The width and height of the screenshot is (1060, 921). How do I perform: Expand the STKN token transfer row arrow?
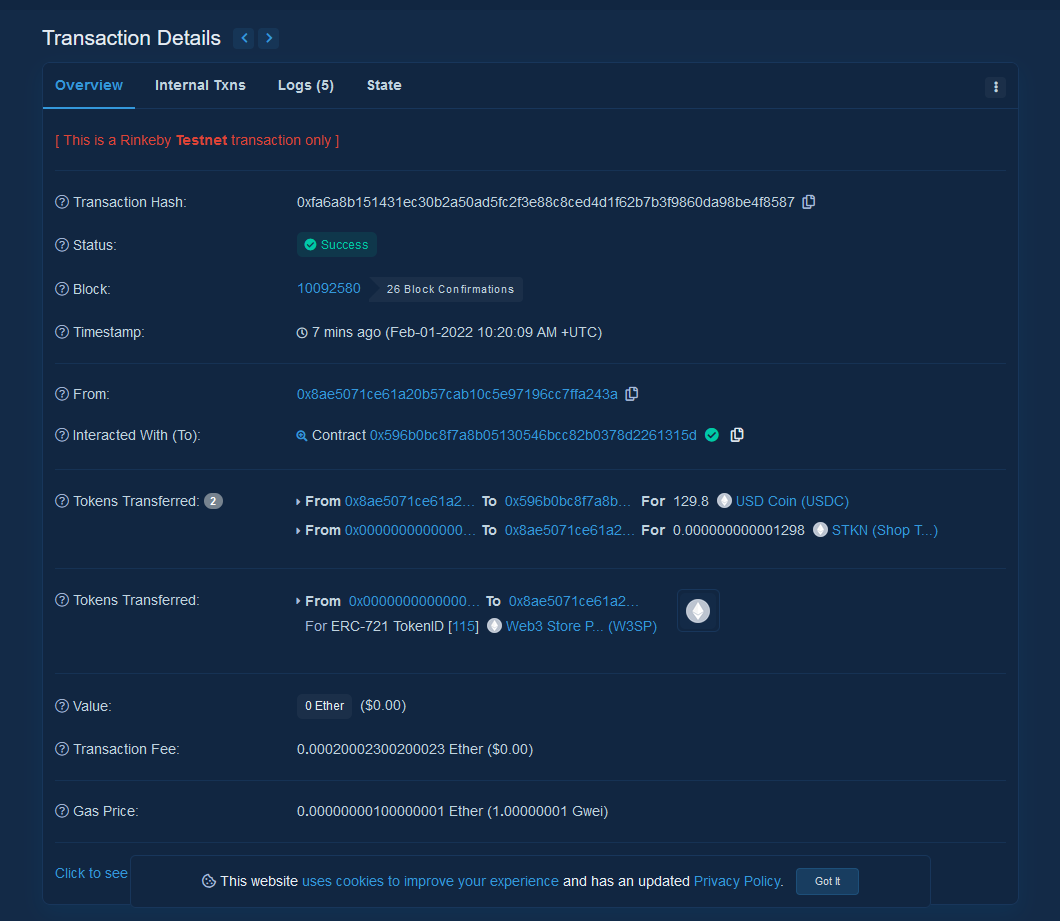pos(299,531)
